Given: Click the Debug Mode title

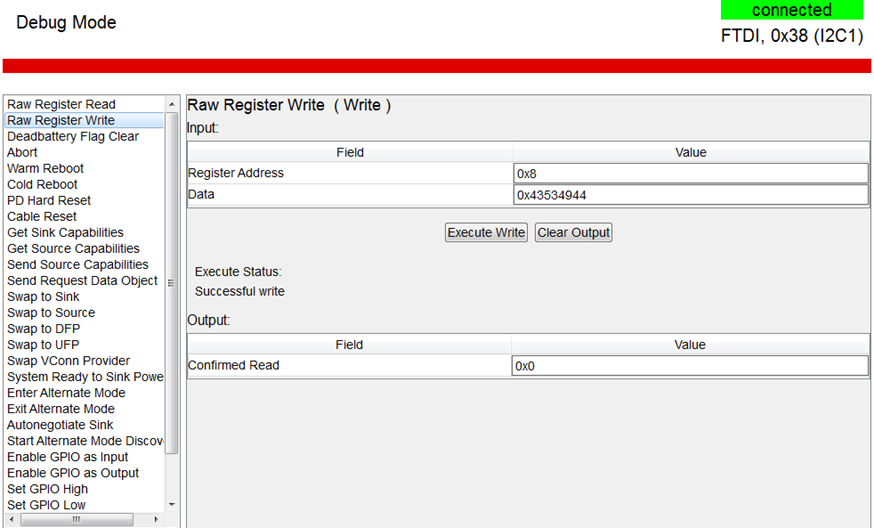Looking at the screenshot, I should 66,22.
